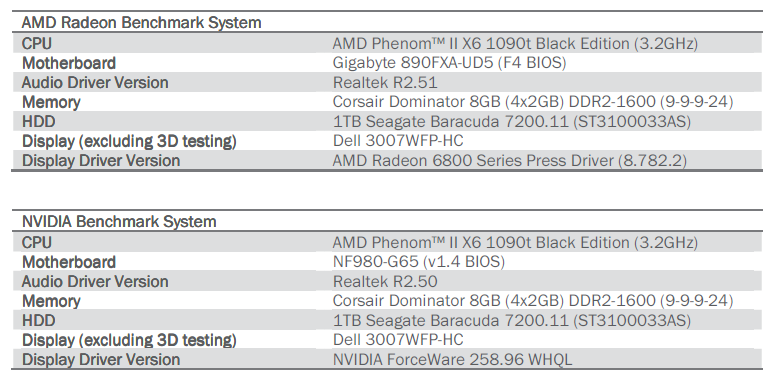Click the Phenom II X6 1090t value in NVIDIA table
The height and width of the screenshot is (384, 776).
point(515,242)
